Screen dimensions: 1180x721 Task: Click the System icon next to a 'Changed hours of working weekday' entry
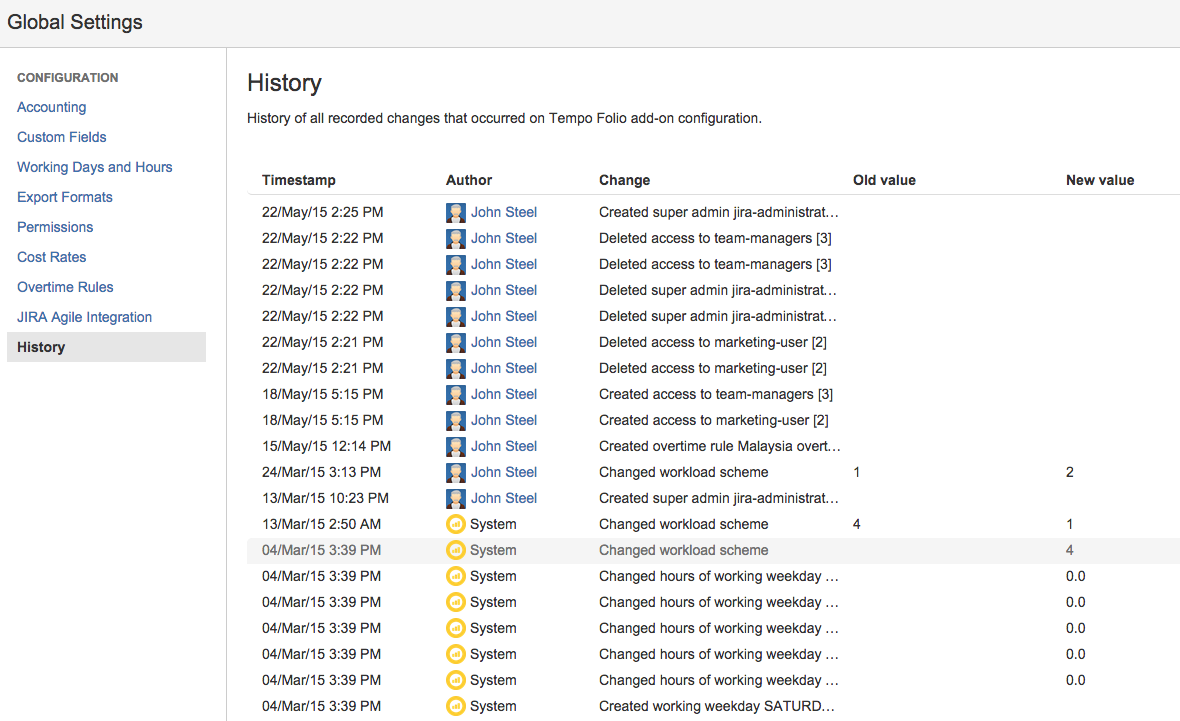[456, 576]
